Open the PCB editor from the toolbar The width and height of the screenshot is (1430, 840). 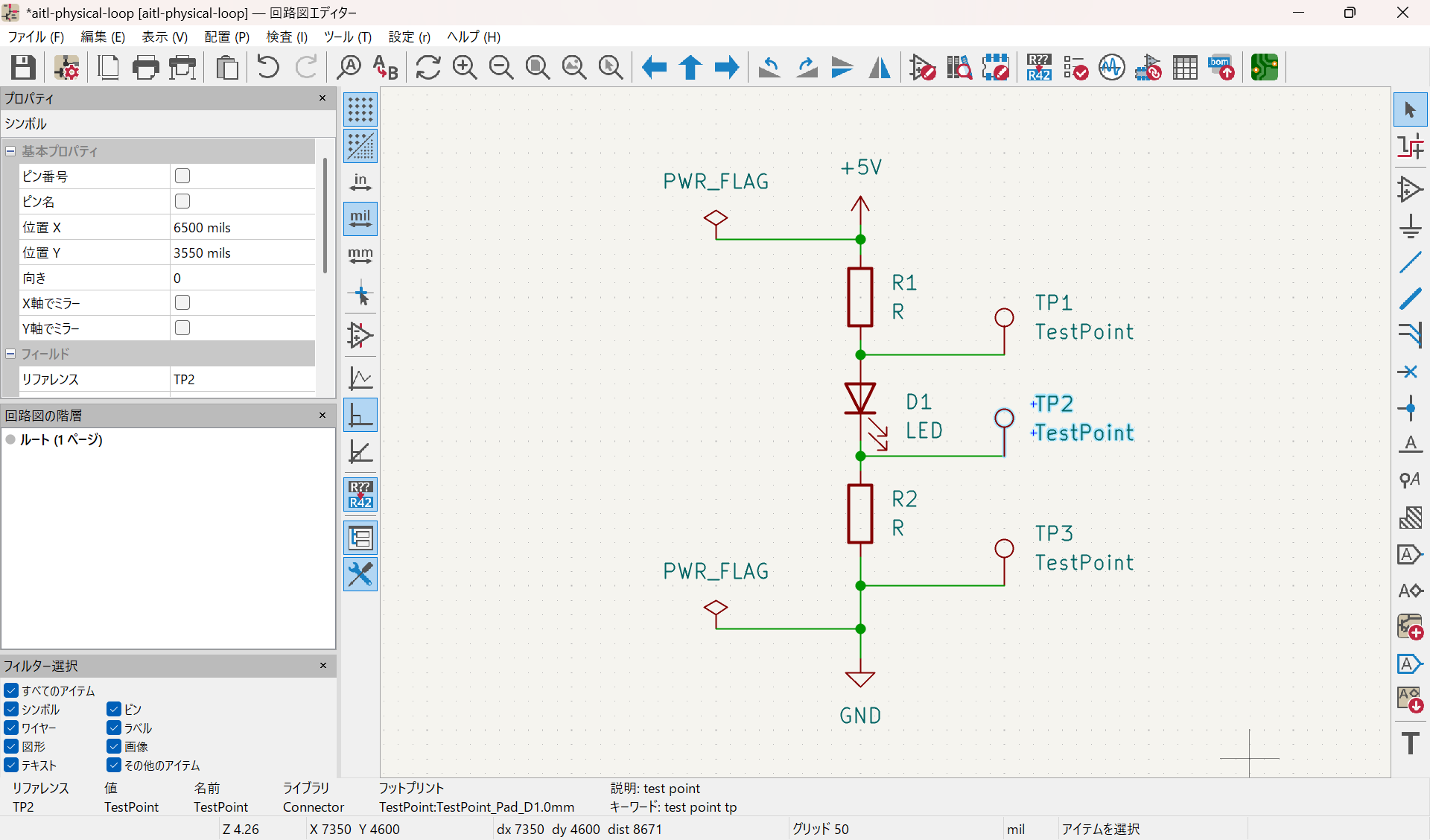(x=1264, y=68)
